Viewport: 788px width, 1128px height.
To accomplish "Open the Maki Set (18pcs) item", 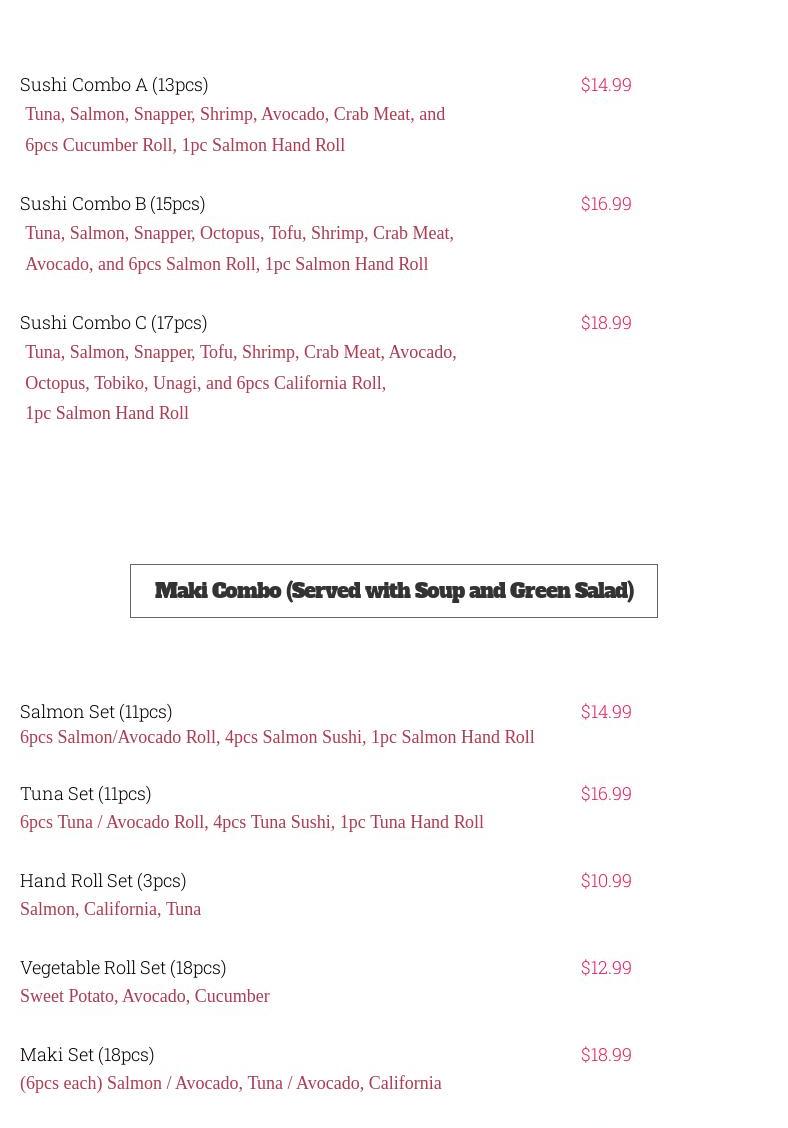I will coord(87,1055).
